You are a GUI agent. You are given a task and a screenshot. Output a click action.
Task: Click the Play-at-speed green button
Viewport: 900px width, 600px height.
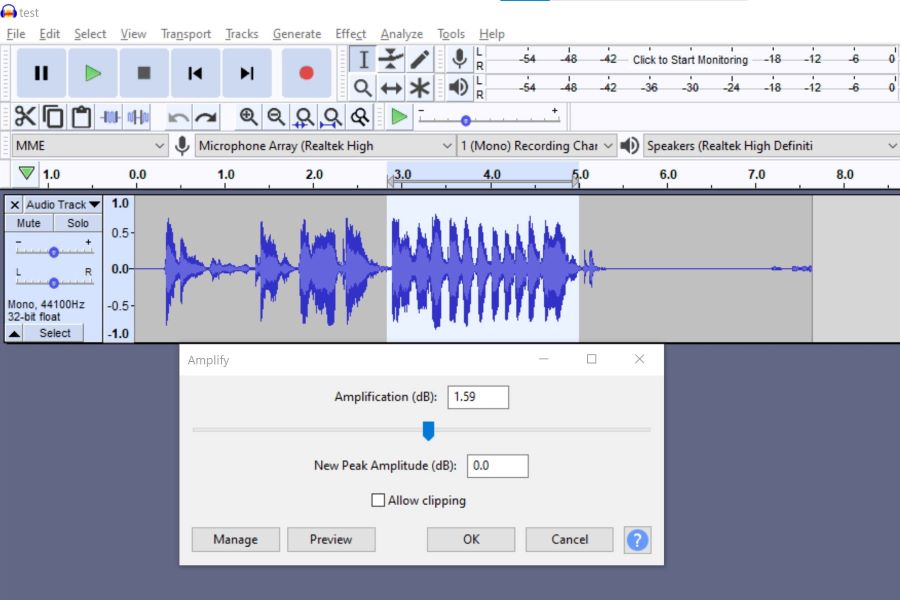pos(399,117)
